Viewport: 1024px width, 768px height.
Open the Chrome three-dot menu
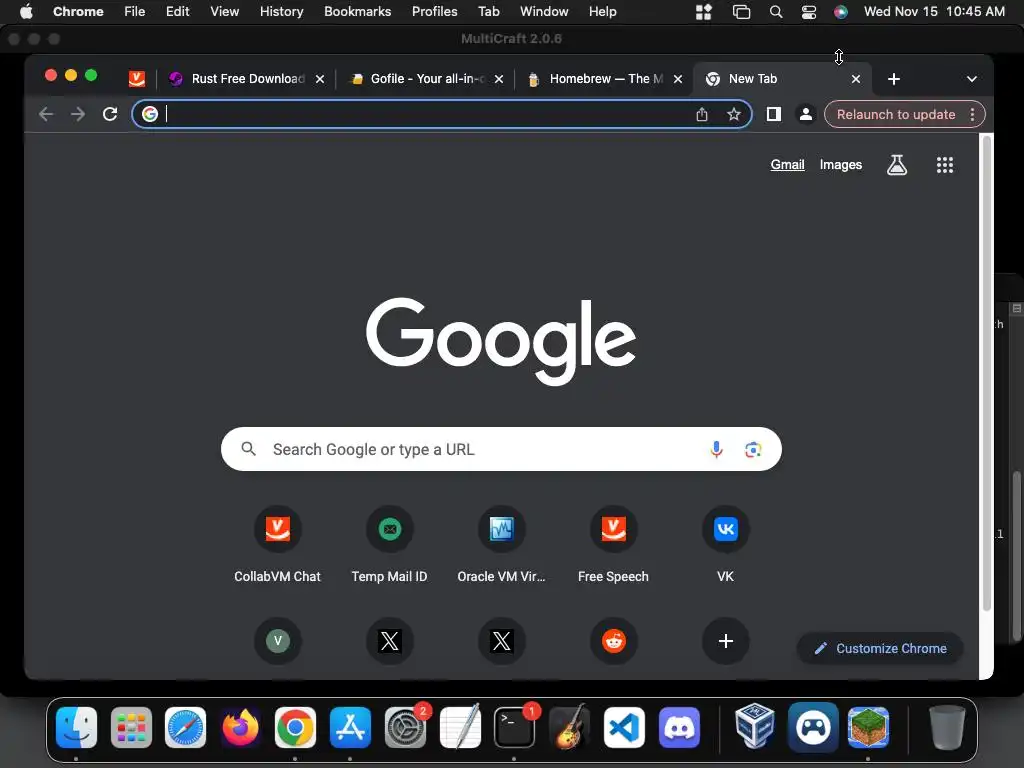pos(972,114)
